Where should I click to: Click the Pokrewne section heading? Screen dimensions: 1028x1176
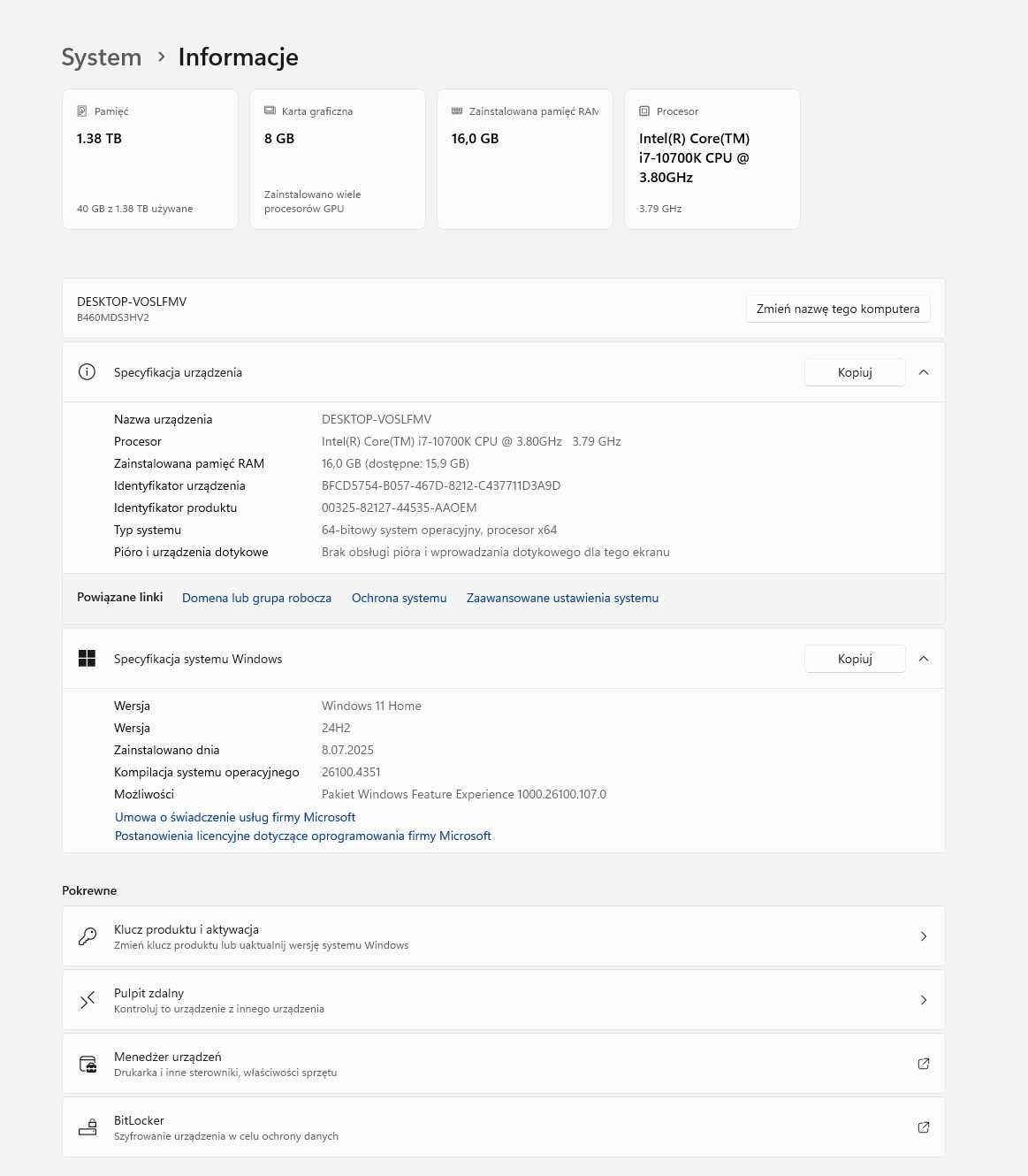point(89,890)
